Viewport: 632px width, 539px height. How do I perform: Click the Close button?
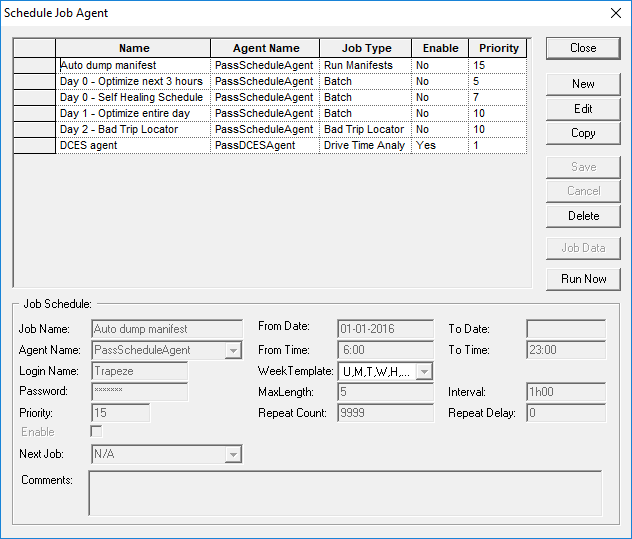[x=583, y=48]
